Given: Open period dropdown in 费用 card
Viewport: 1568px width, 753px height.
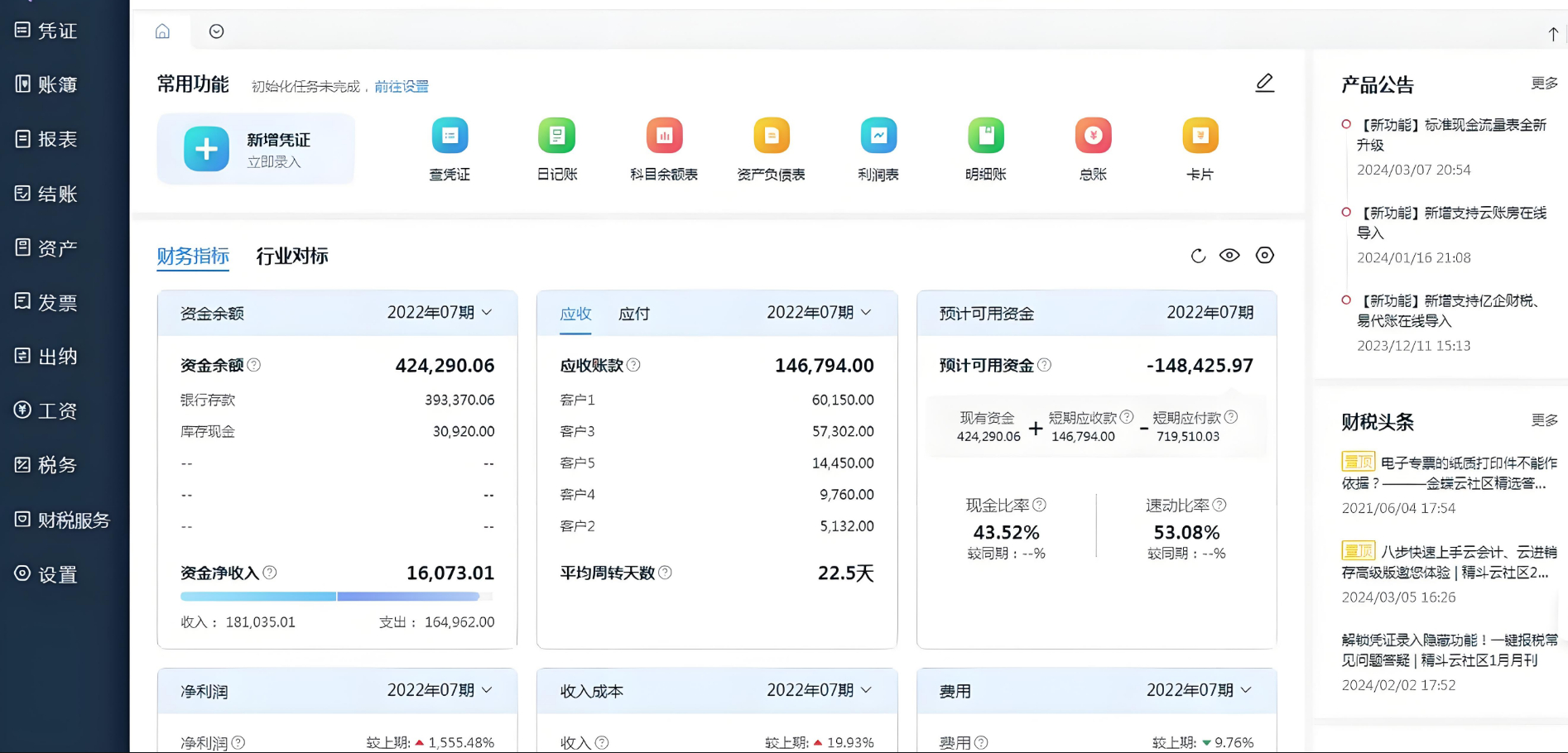Looking at the screenshot, I should [x=1199, y=690].
